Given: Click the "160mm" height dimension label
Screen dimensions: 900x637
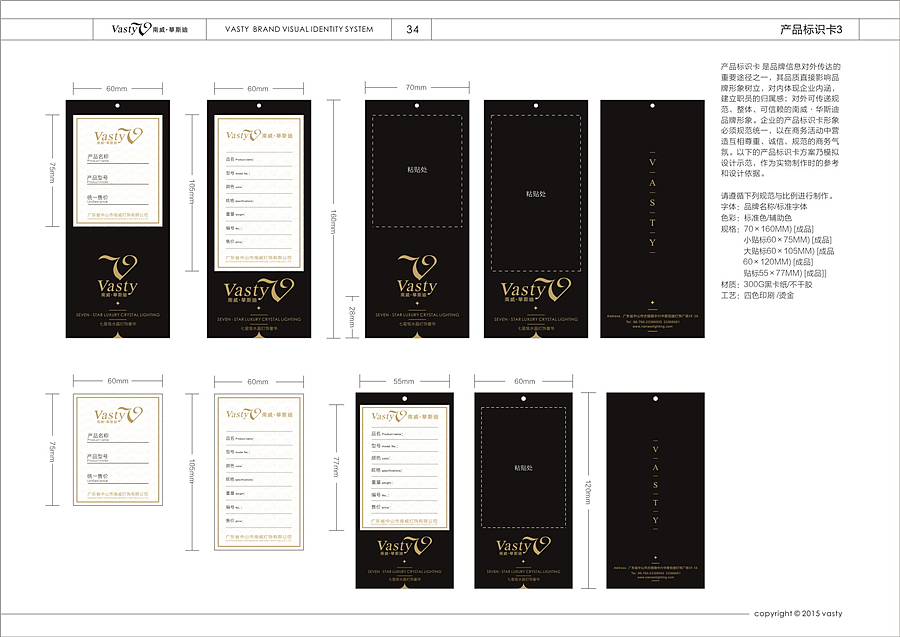Looking at the screenshot, I should (x=333, y=222).
